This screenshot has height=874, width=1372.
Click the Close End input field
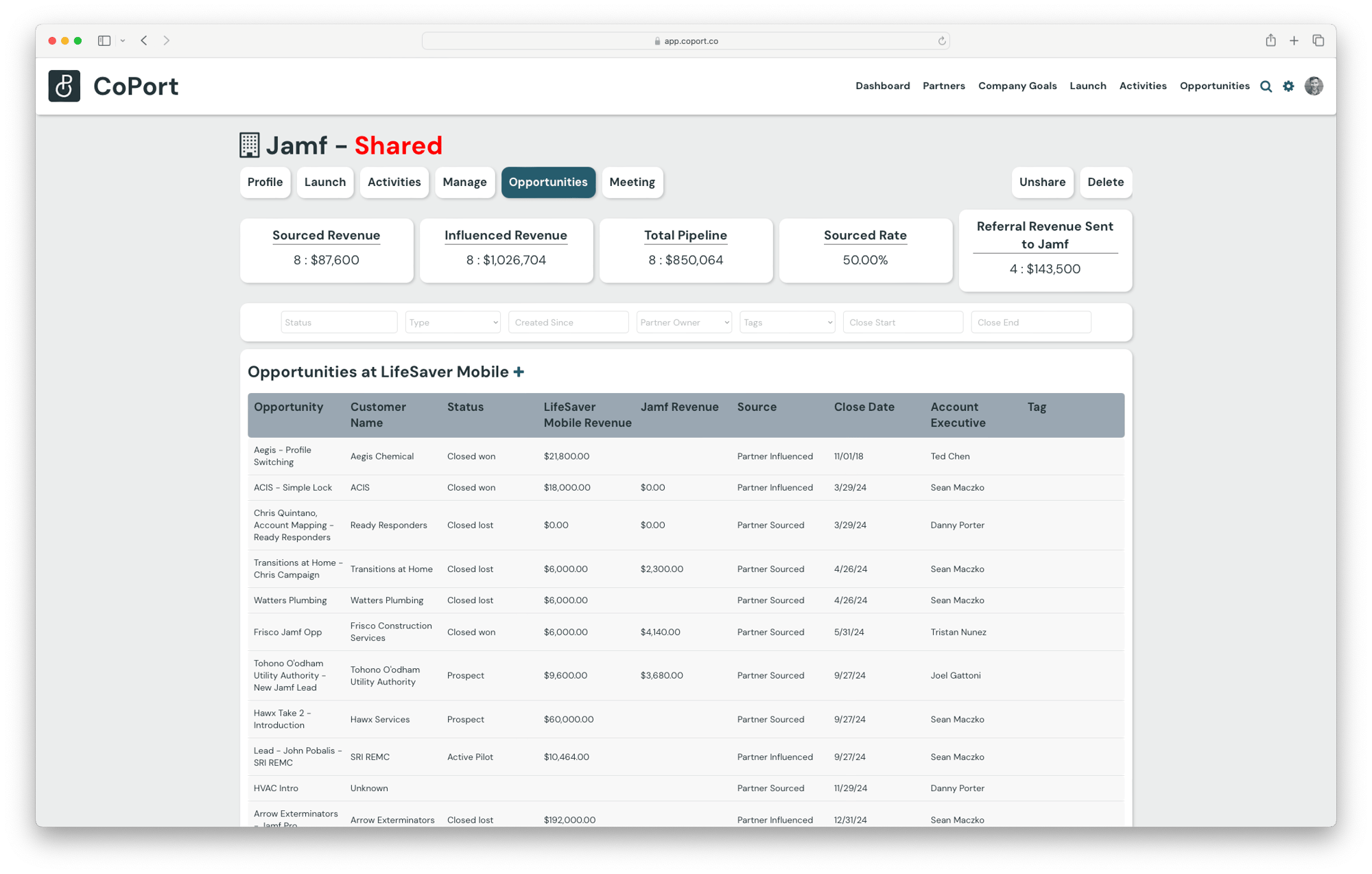point(1030,322)
